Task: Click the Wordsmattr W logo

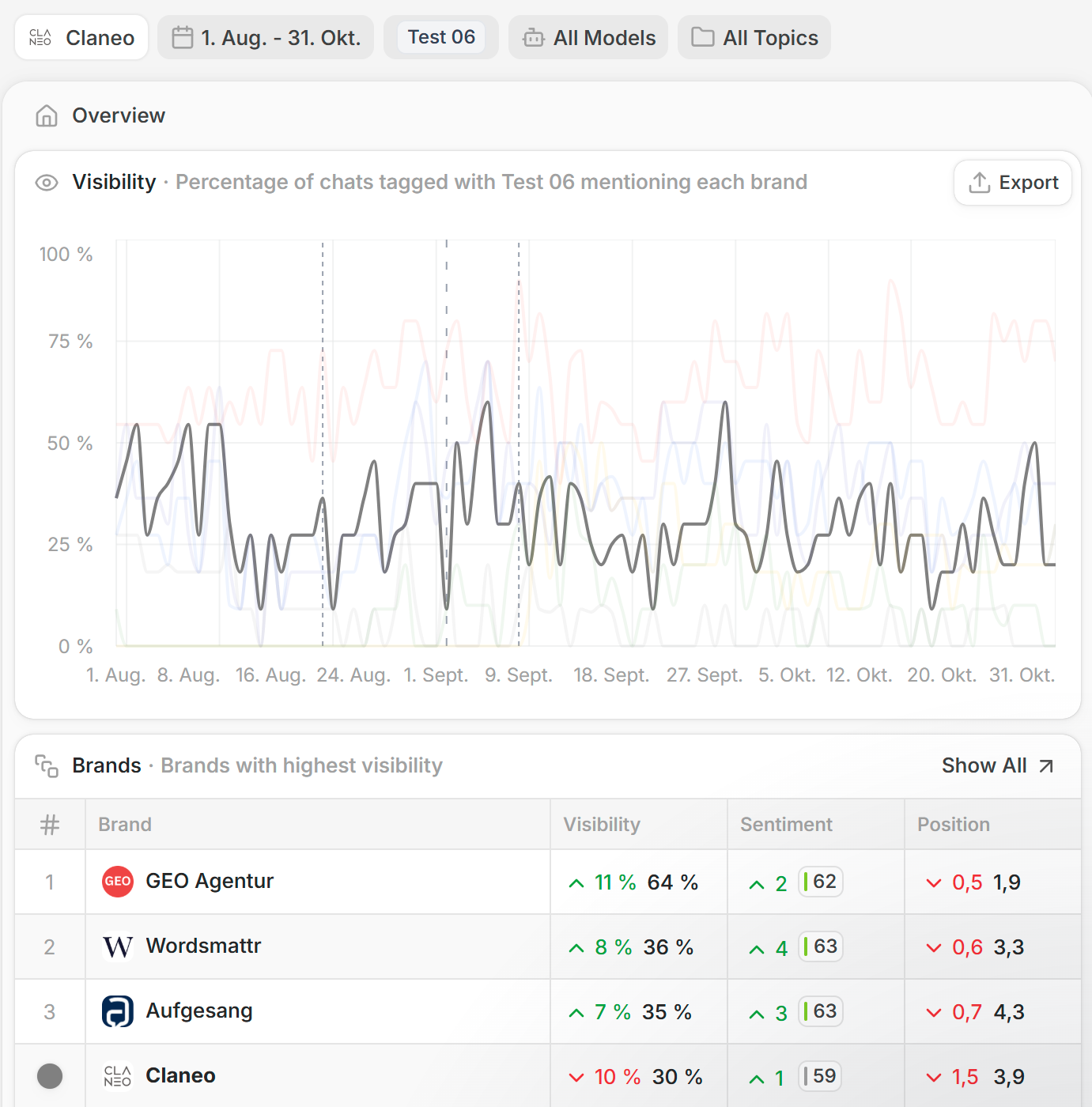Action: pyautogui.click(x=118, y=946)
